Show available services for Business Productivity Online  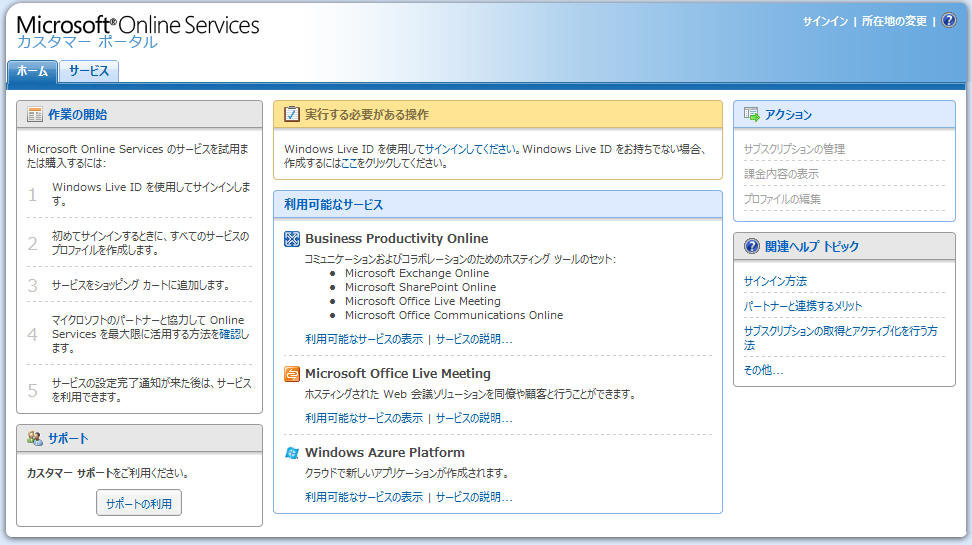(364, 339)
